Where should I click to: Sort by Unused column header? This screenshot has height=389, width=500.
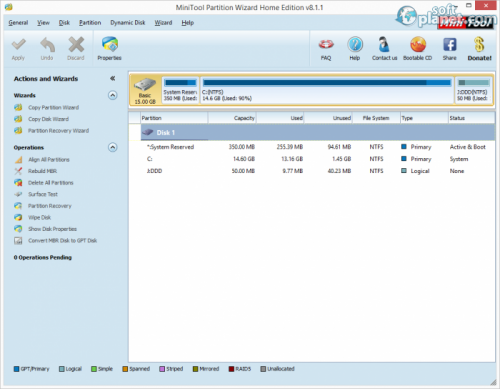click(328, 118)
